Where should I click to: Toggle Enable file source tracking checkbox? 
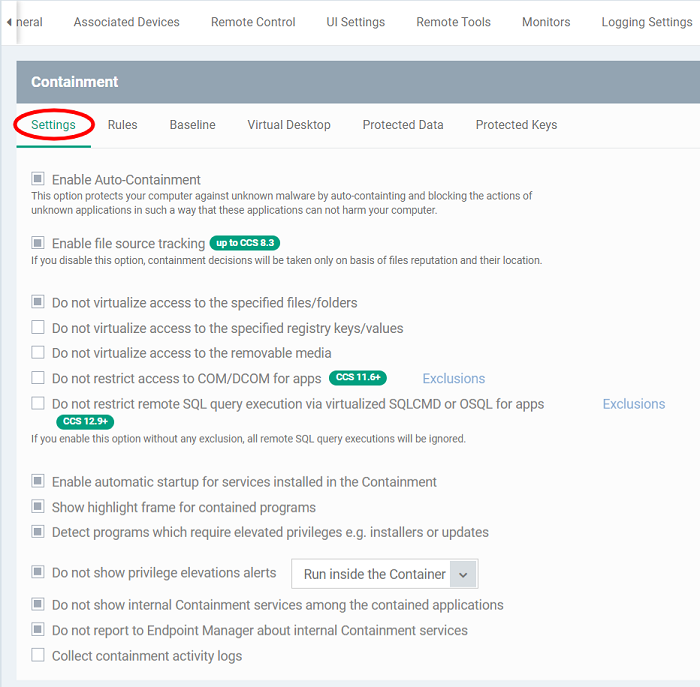38,243
